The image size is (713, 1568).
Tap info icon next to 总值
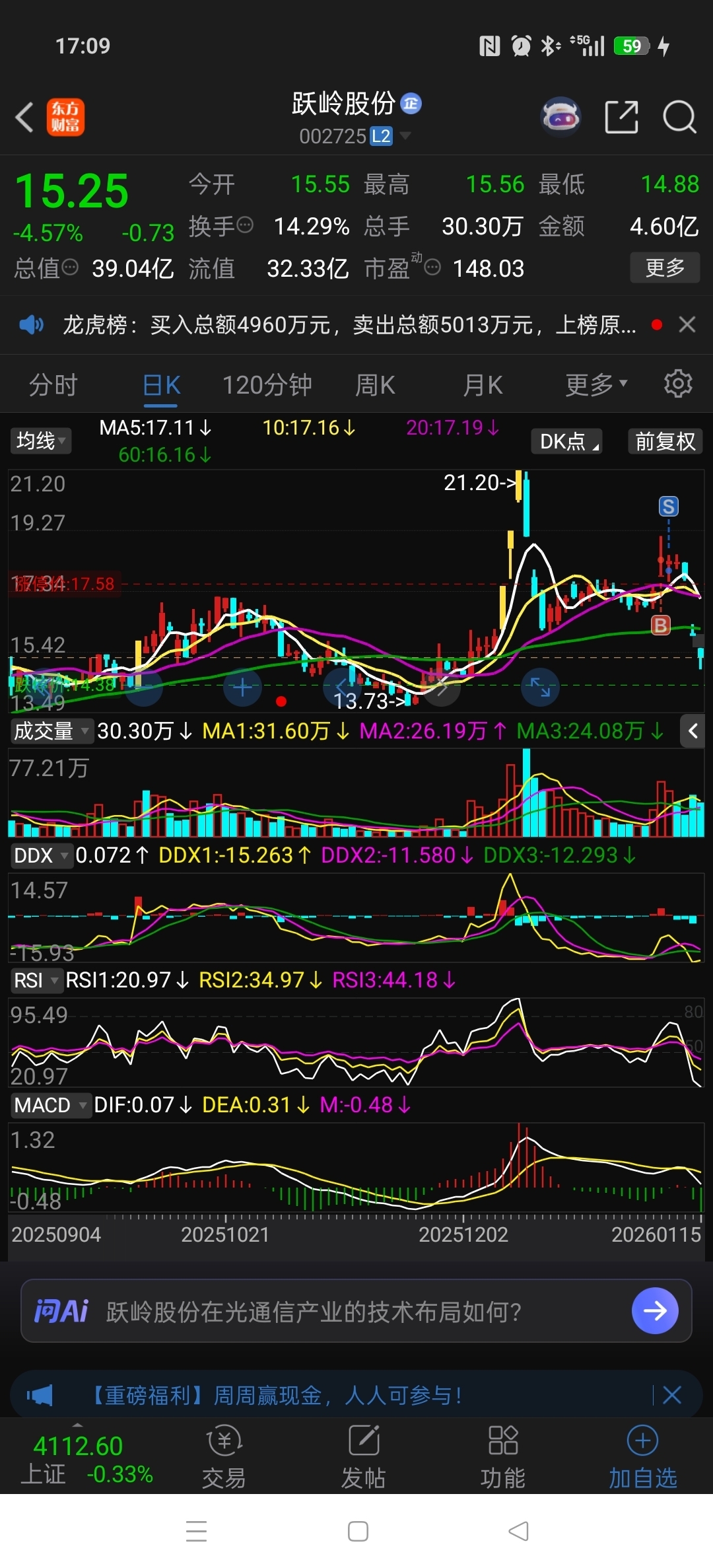[70, 267]
